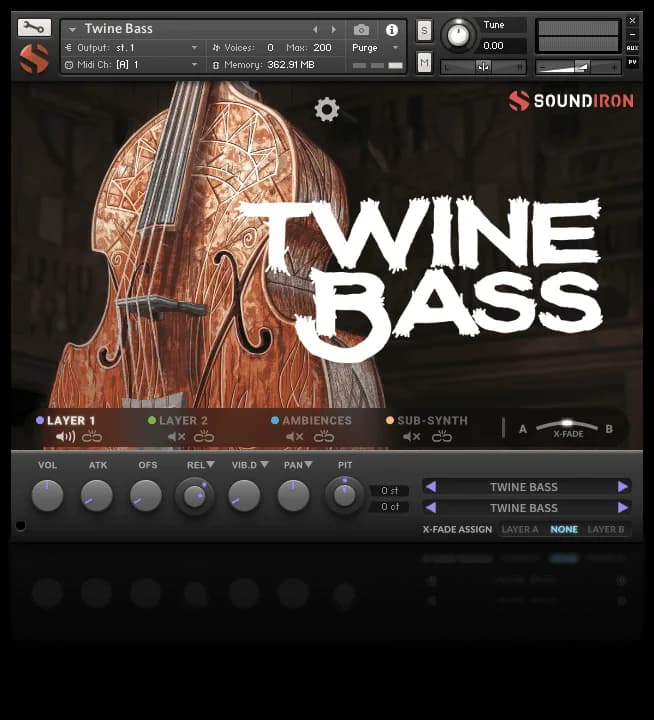The width and height of the screenshot is (654, 720).
Task: Expand PAN dropdown triangle
Action: click(308, 465)
